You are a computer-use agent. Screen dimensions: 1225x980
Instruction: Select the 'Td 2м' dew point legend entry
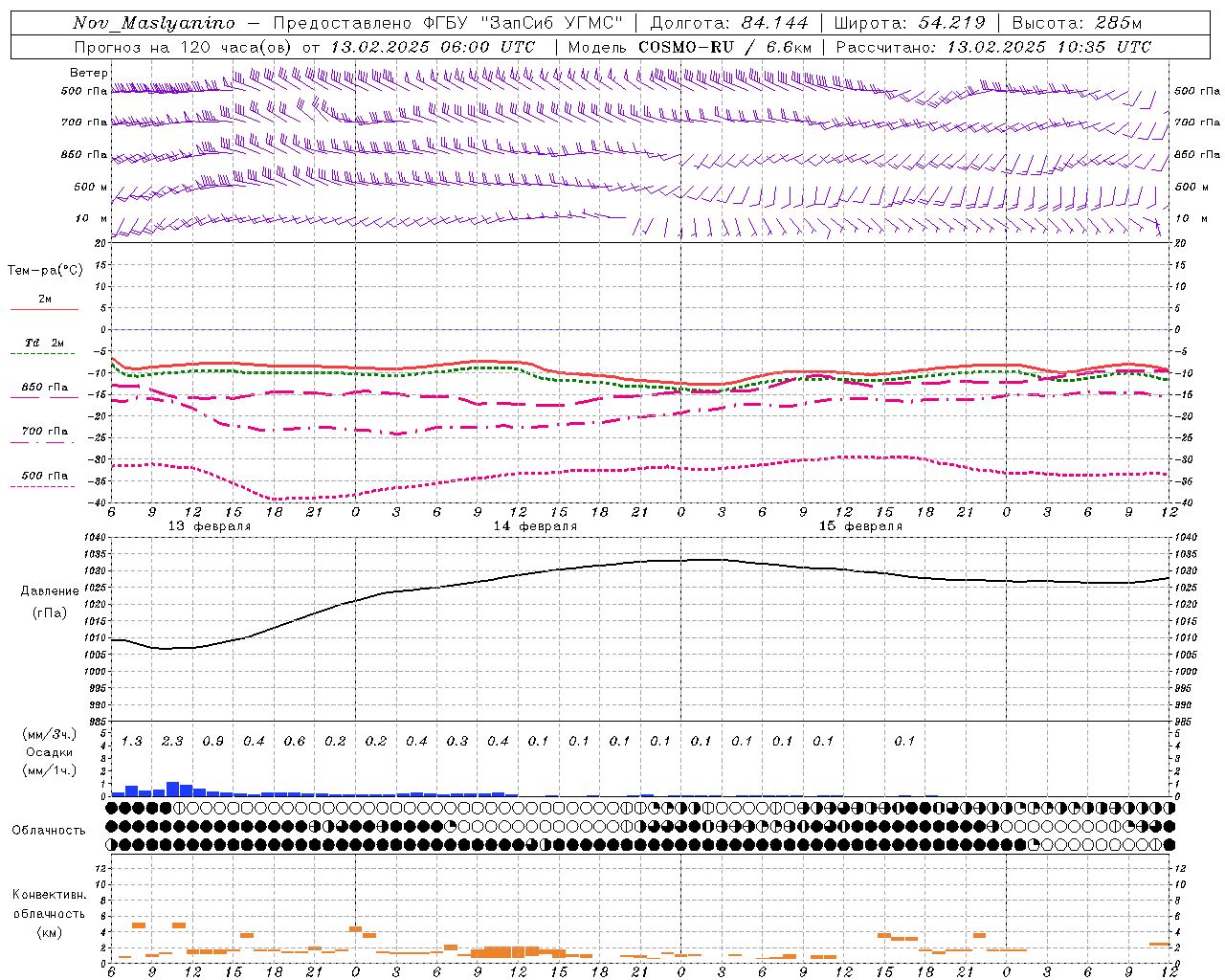[44, 343]
